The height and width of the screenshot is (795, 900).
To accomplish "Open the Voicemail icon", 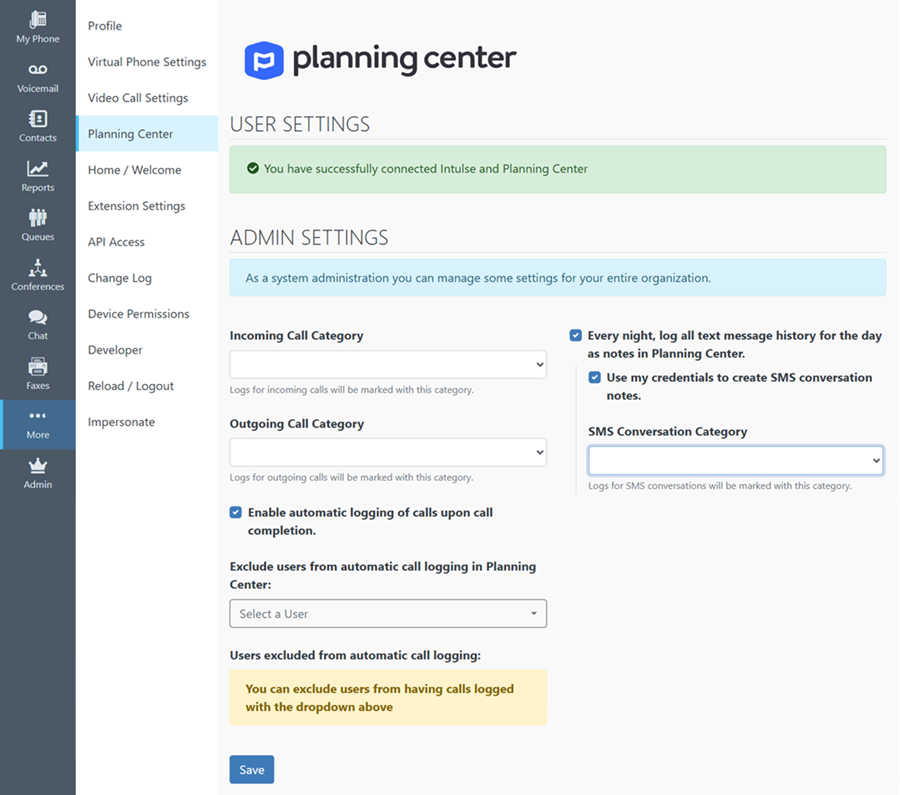I will (37, 69).
